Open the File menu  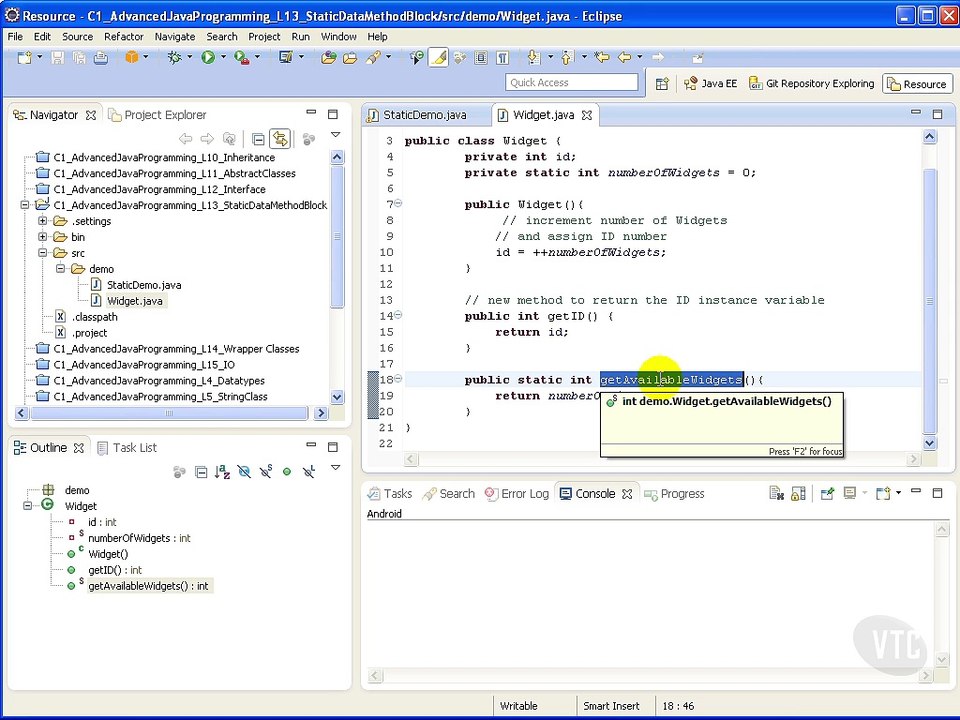click(x=15, y=37)
